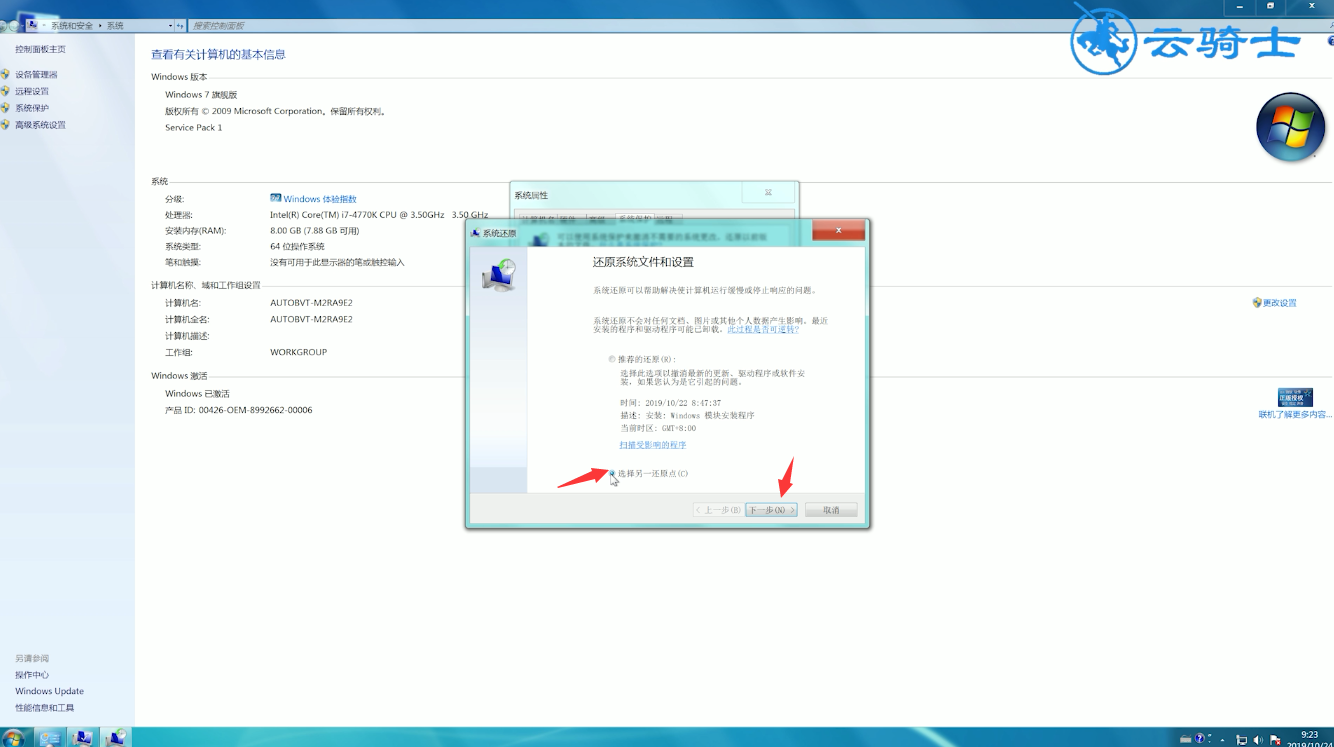Screen dimensions: 1334x747
Task: Open 高级系统设置 in the left sidebar
Action: [x=40, y=125]
